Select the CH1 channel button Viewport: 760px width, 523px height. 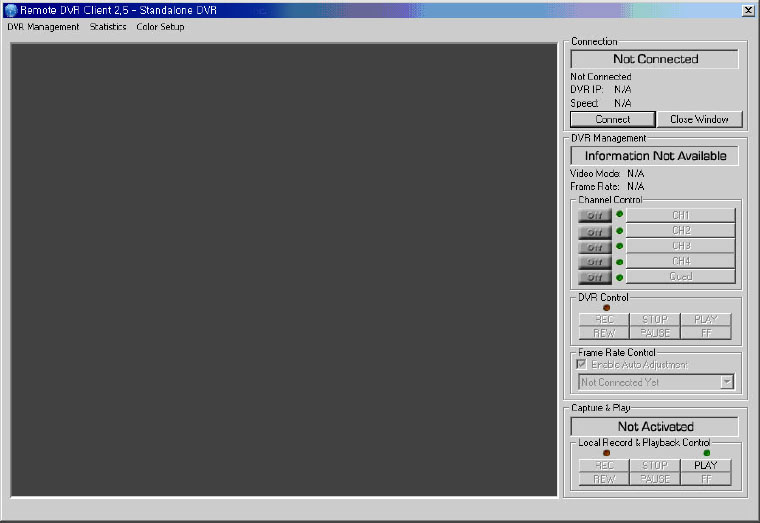coord(680,215)
